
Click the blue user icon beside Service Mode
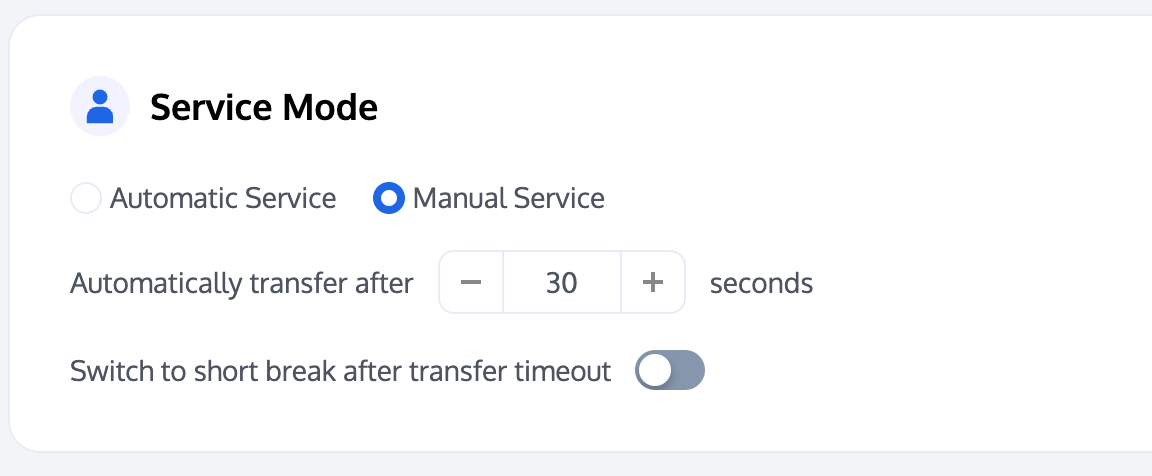(x=100, y=106)
